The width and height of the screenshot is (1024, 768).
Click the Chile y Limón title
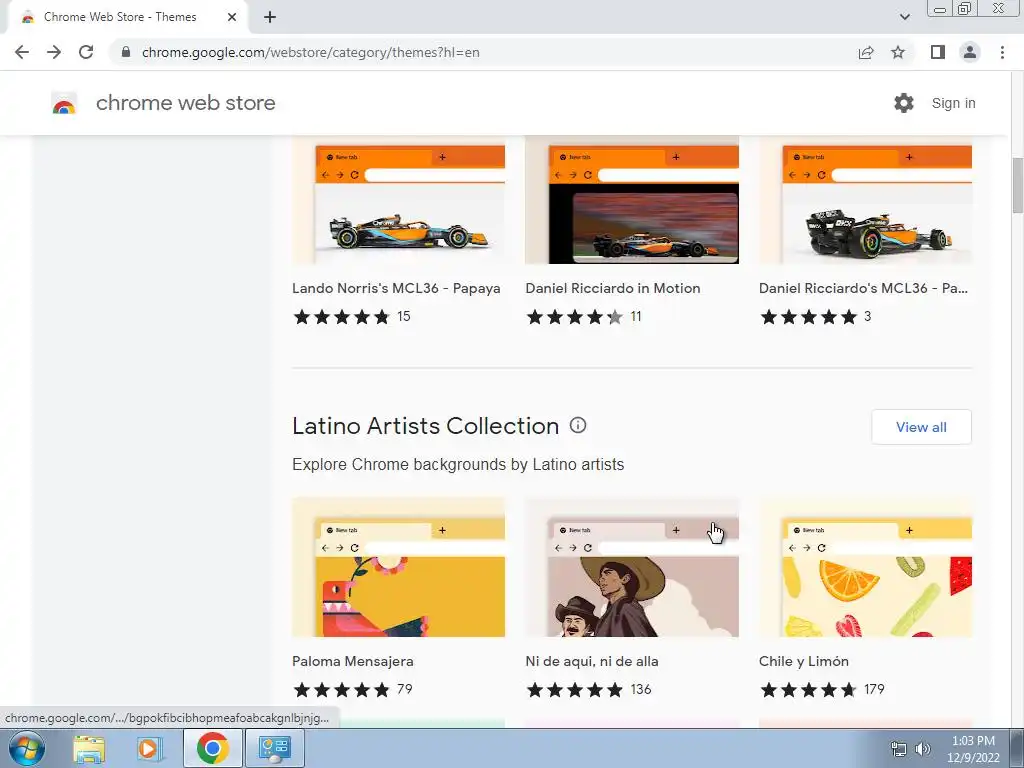pos(804,661)
